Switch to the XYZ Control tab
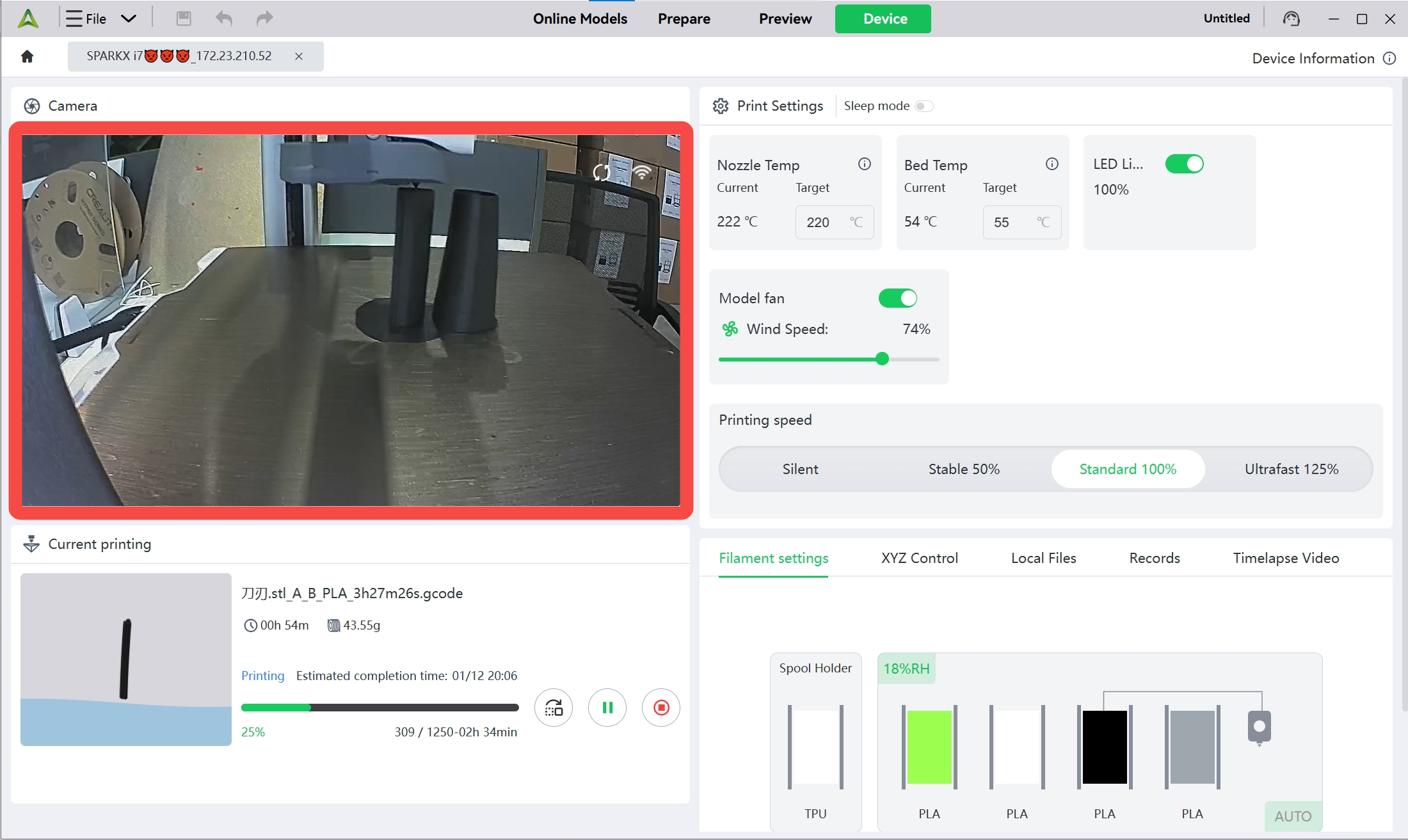This screenshot has height=840, width=1408. click(x=919, y=558)
